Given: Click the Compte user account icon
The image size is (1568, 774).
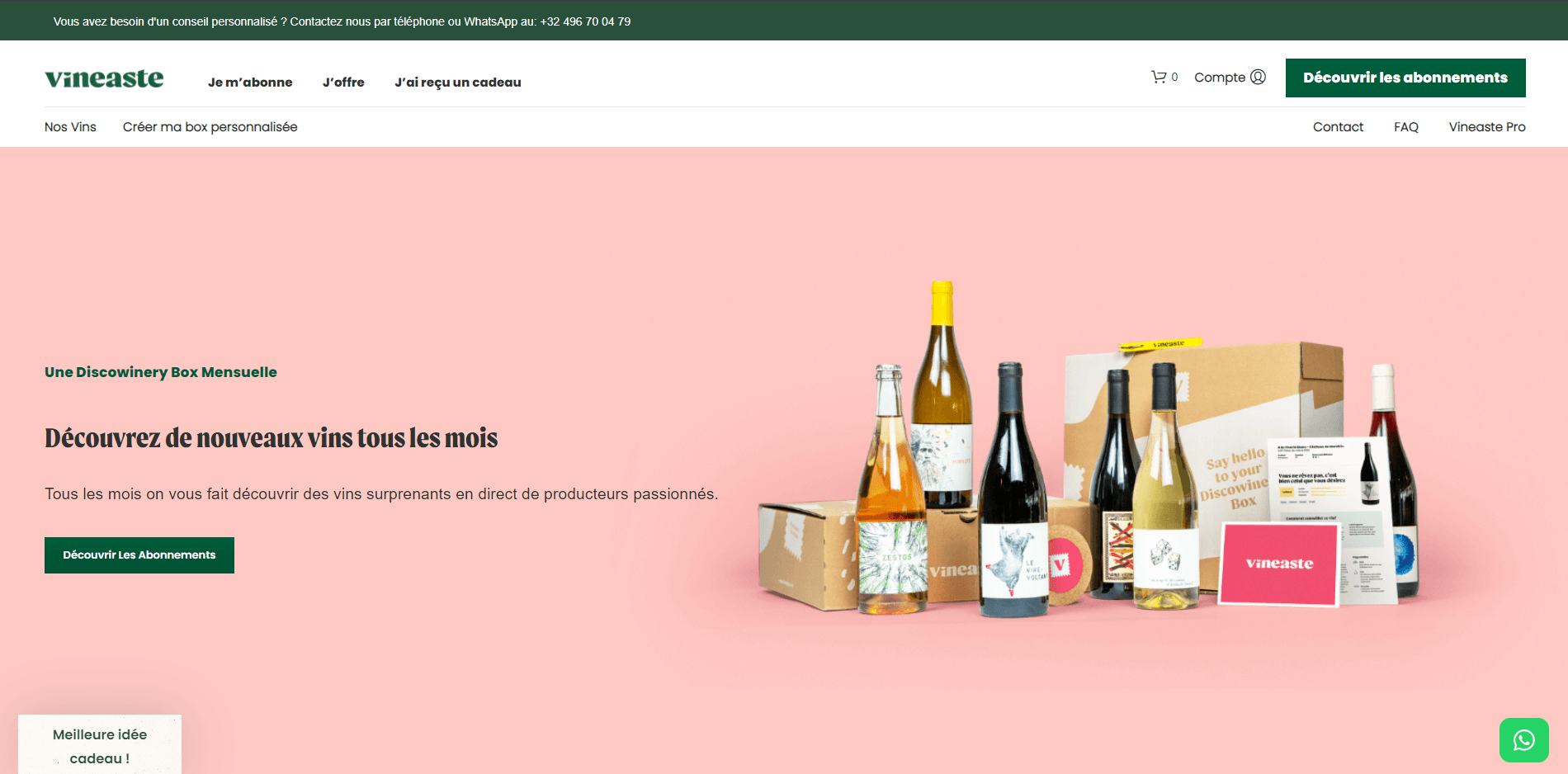Looking at the screenshot, I should coord(1258,77).
